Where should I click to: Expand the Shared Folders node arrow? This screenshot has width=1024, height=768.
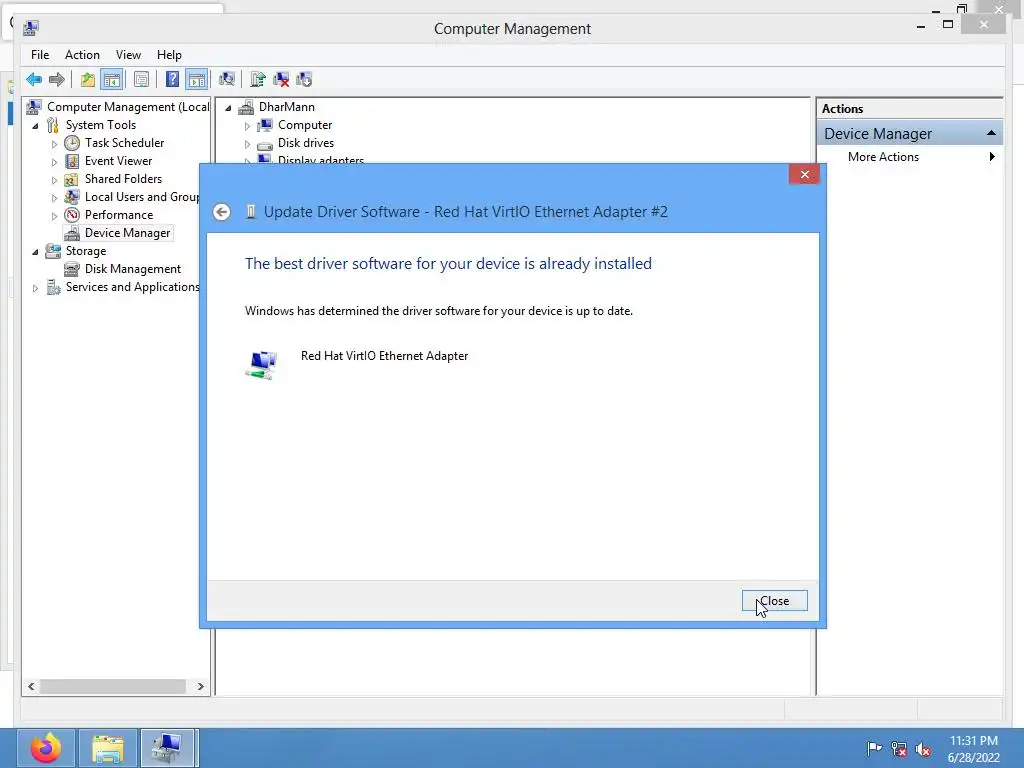click(54, 180)
